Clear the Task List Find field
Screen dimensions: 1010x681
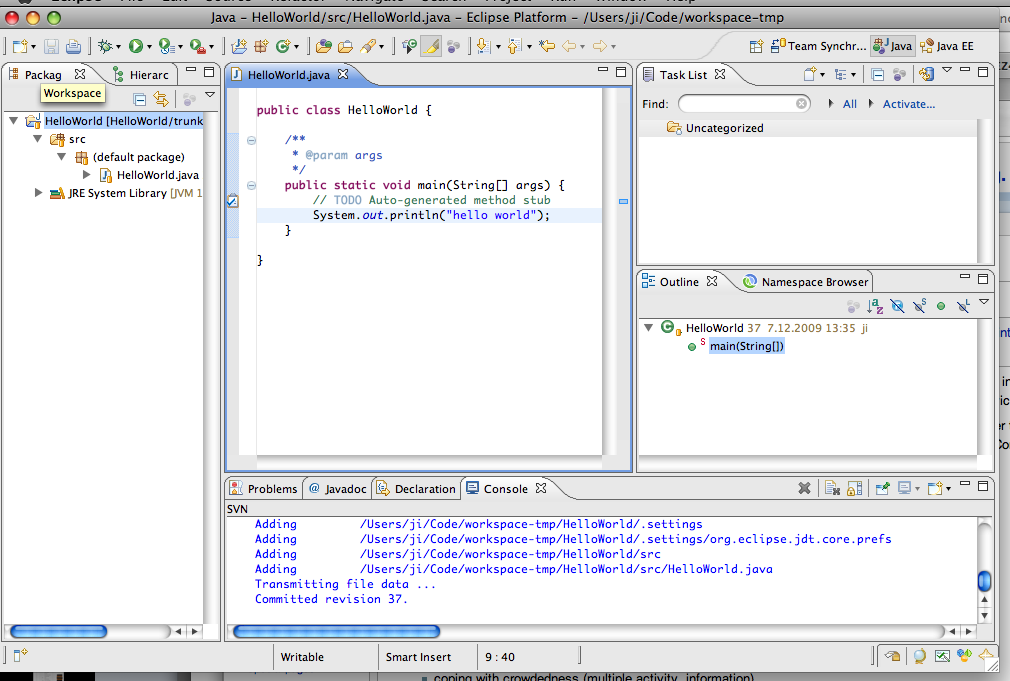tap(801, 104)
